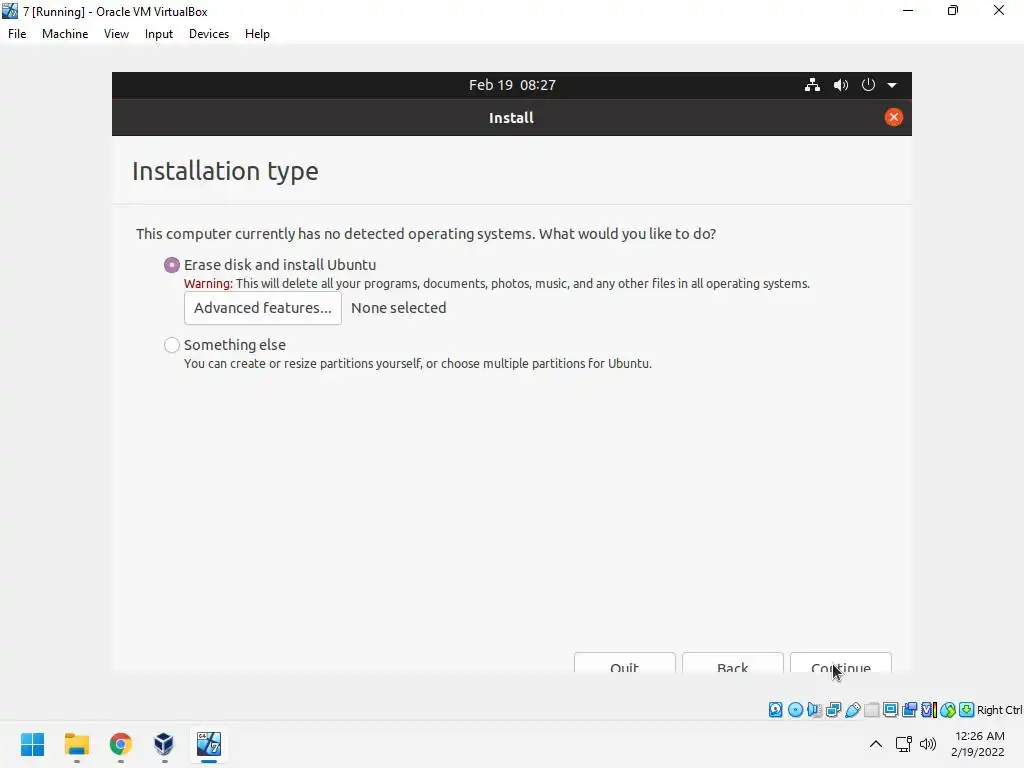
Task: Click the keyboard capture green arrow icon
Action: point(967,710)
